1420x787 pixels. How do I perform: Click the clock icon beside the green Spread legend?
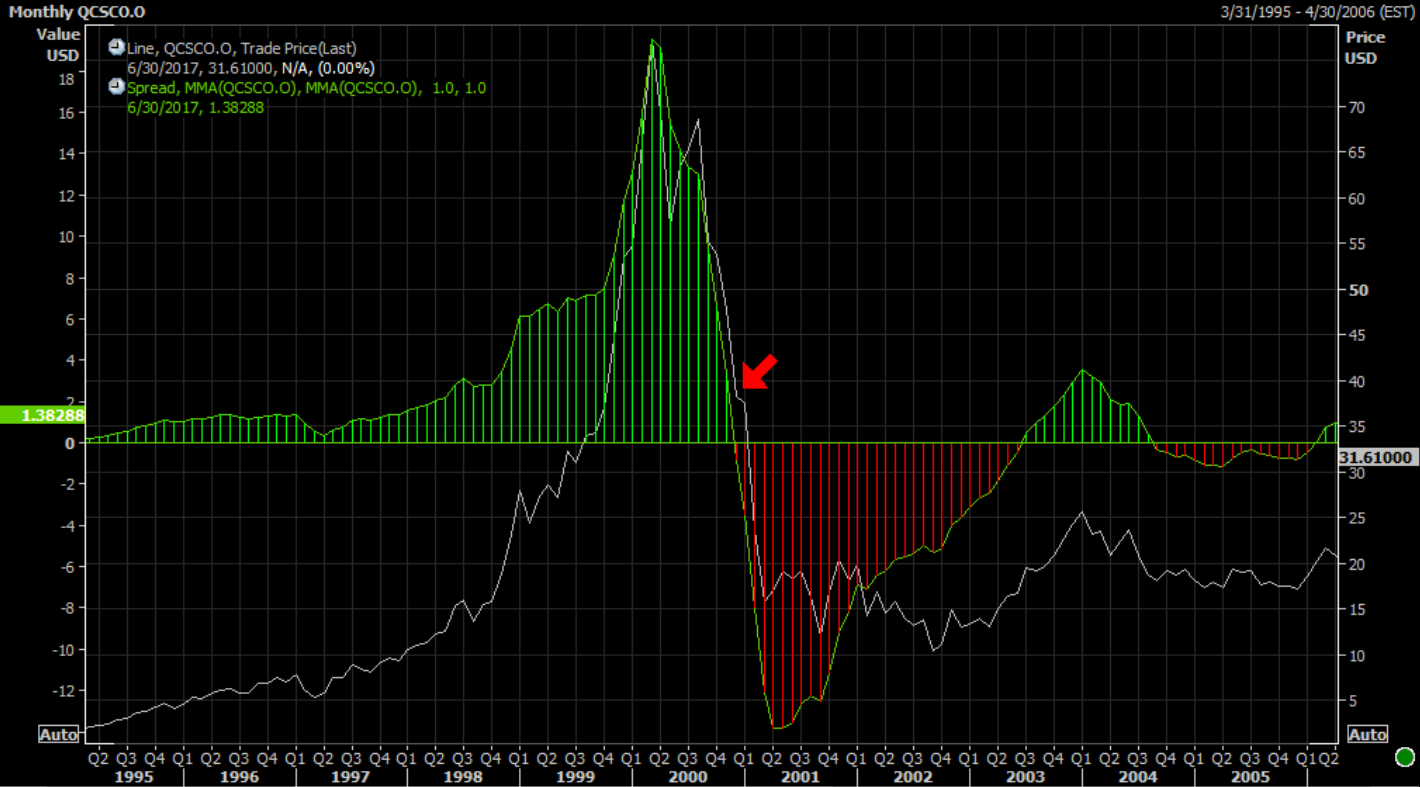pyautogui.click(x=116, y=87)
